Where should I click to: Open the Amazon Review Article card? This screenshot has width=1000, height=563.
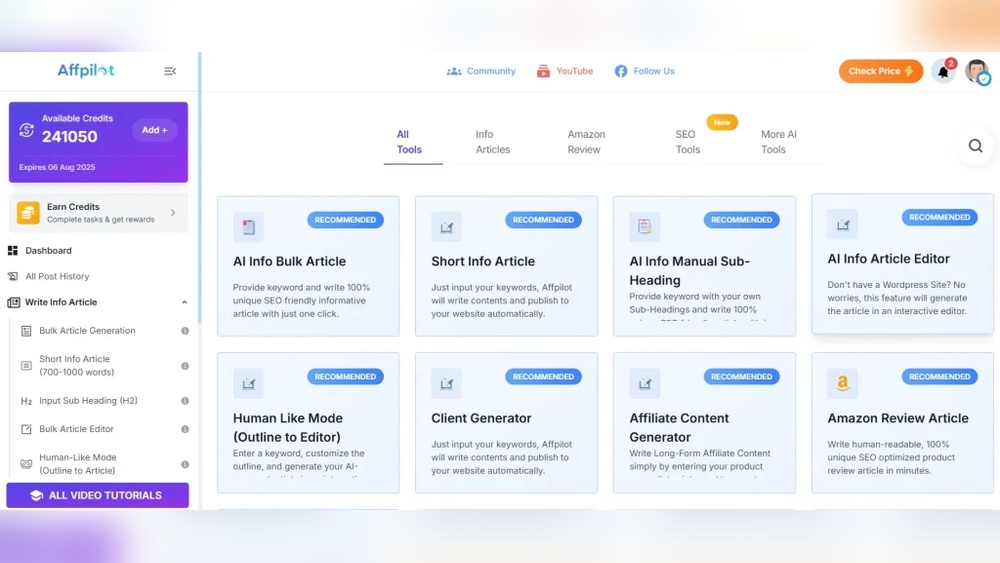click(x=902, y=423)
